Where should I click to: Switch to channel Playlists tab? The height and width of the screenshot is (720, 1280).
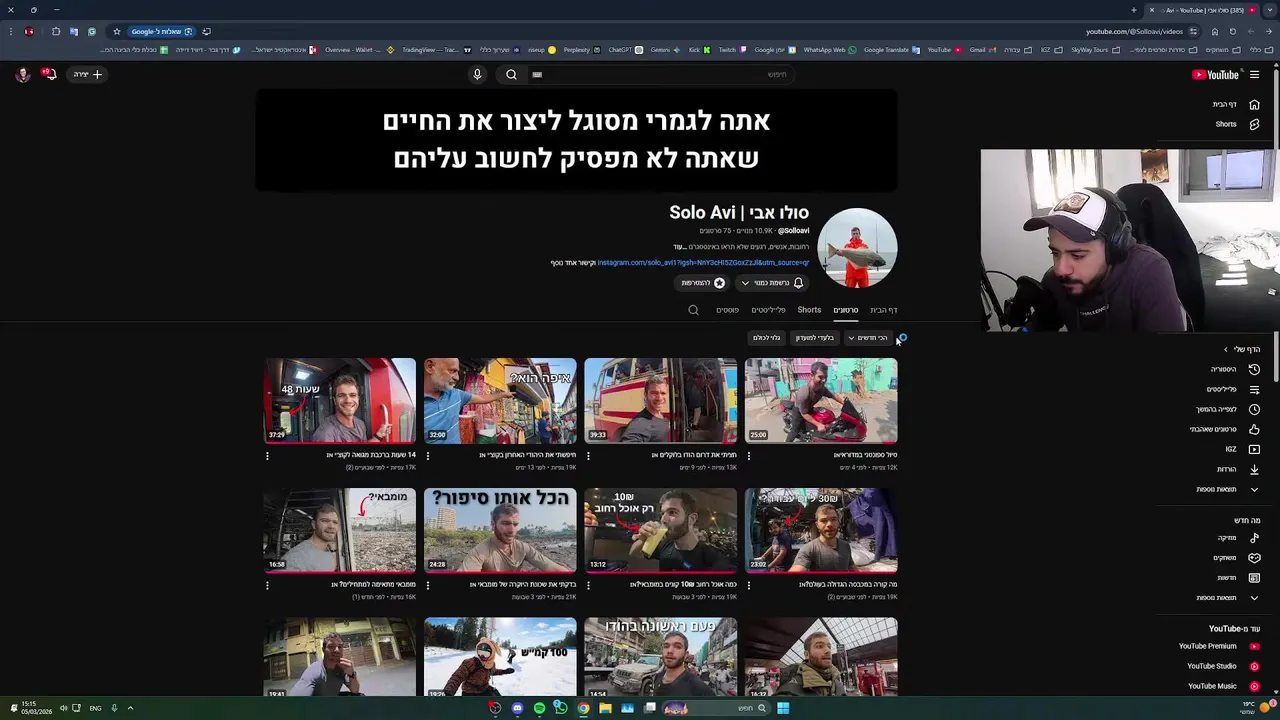[x=768, y=310]
